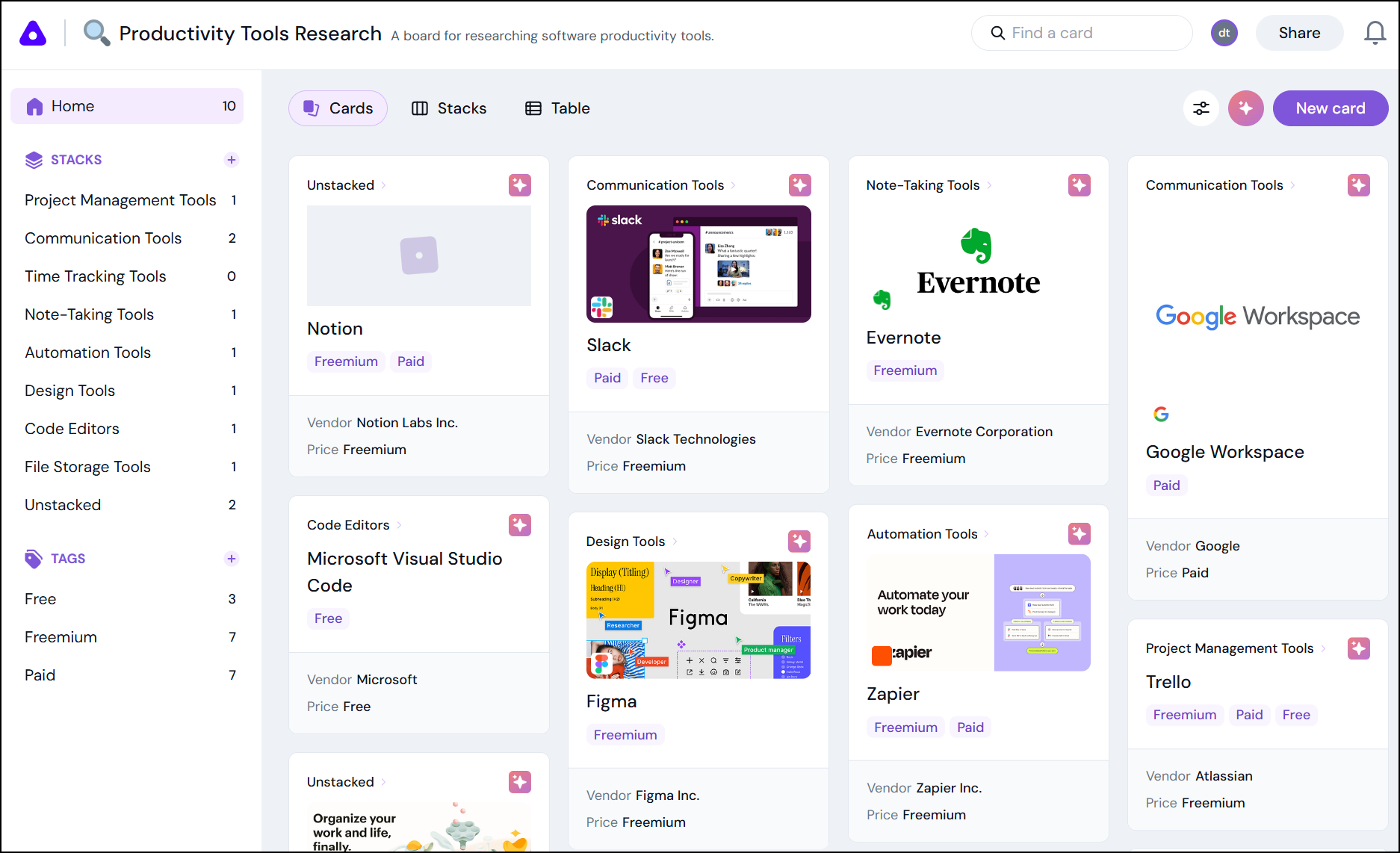Expand Communication Tools chevron on Google Workspace card

pos(1292,185)
